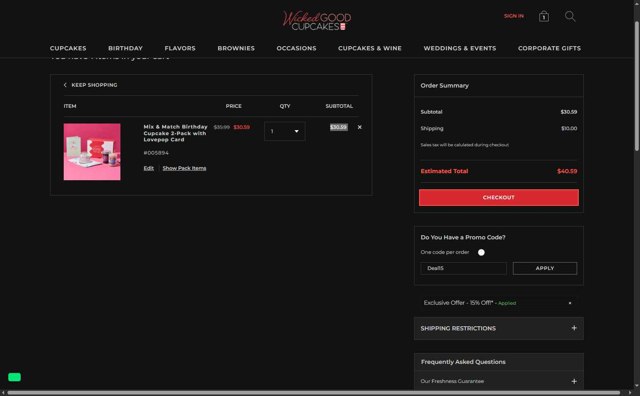
Task: Click the sales tax notice text
Action: [x=464, y=145]
